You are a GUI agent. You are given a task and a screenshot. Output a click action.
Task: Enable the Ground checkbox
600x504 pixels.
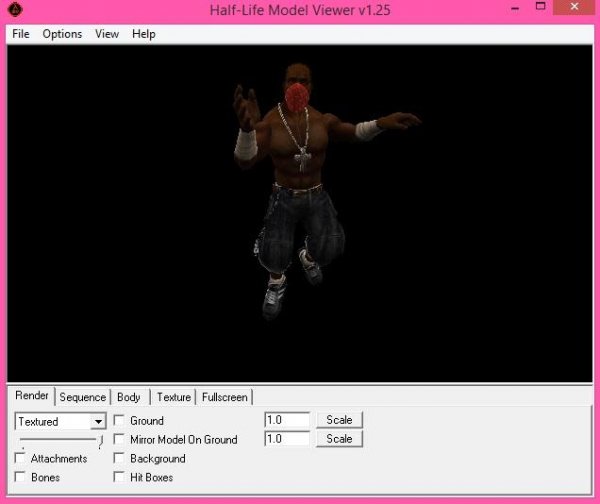point(119,420)
